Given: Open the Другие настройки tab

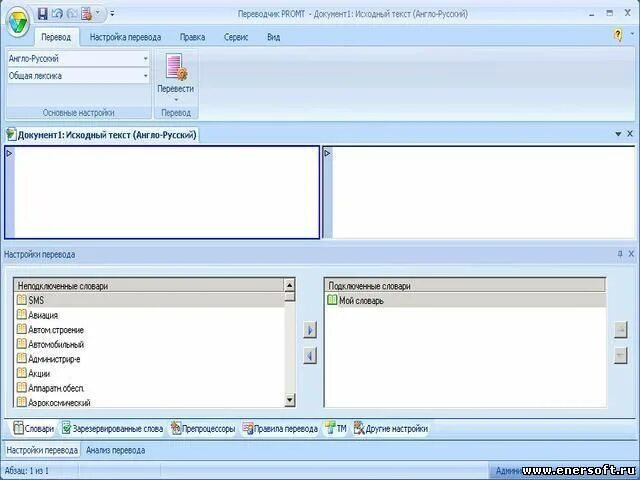Looking at the screenshot, I should [391, 429].
